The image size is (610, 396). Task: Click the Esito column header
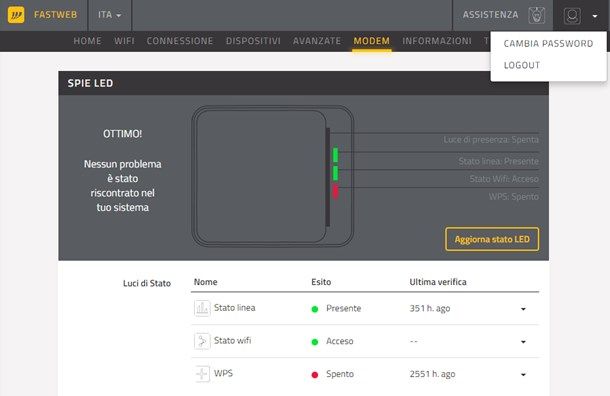(x=321, y=282)
